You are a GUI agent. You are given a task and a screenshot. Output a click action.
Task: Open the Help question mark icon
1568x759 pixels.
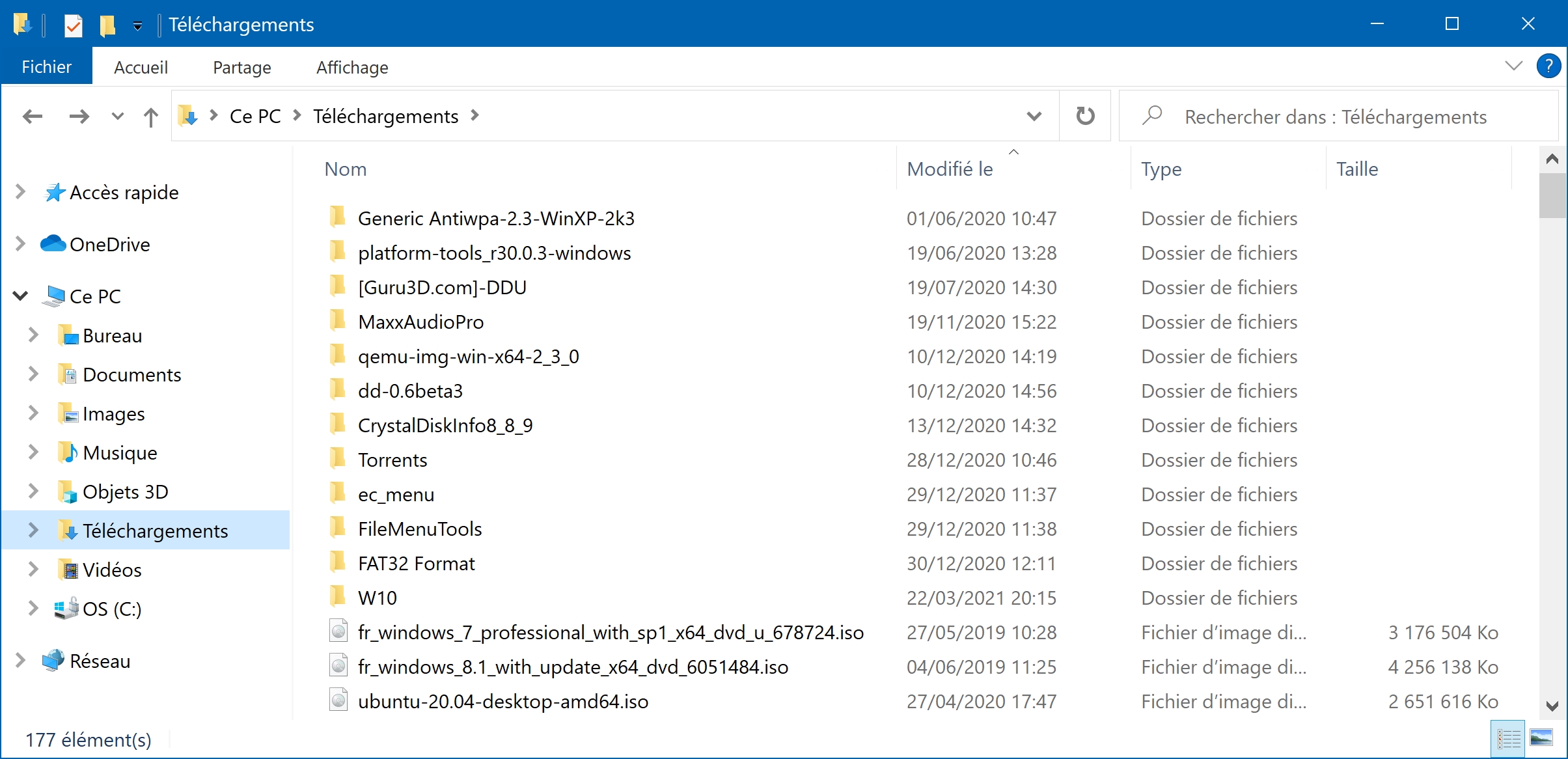(1548, 66)
